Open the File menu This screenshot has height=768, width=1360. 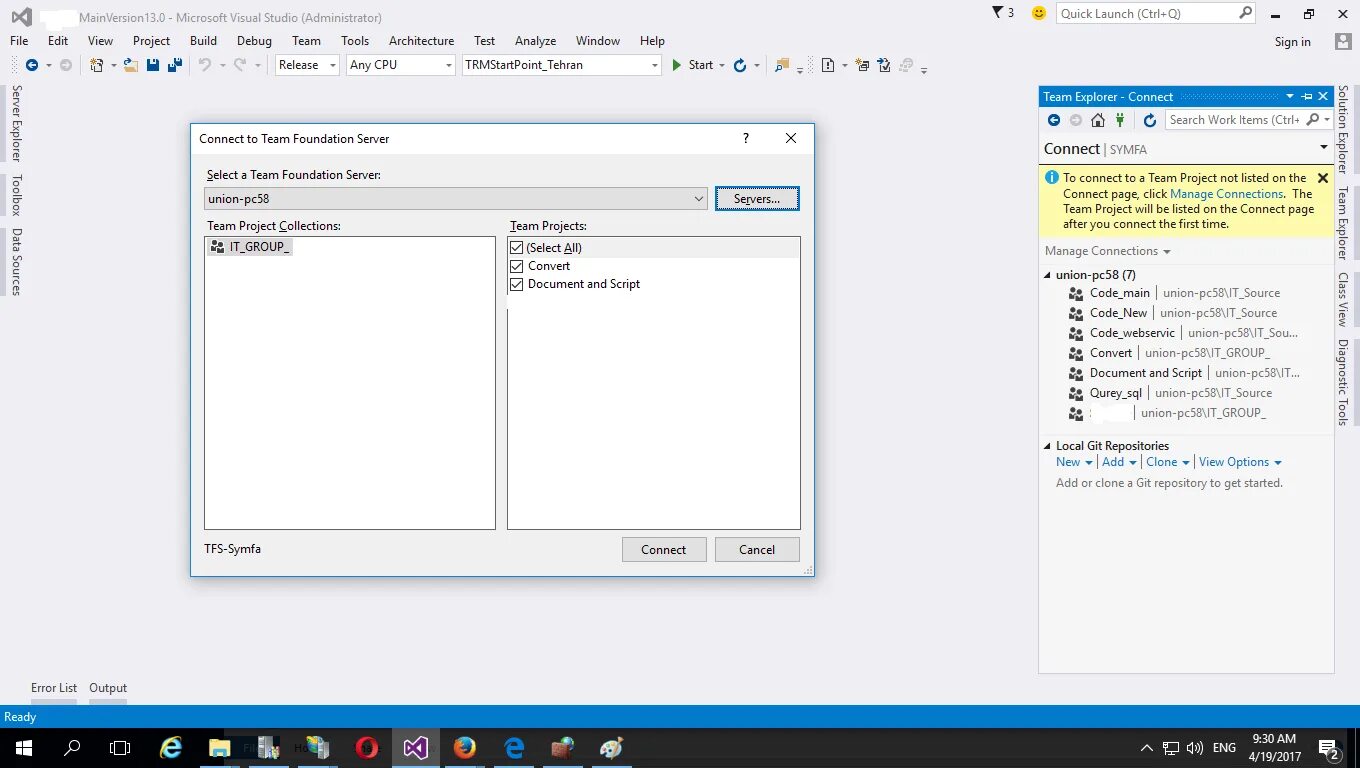point(19,41)
